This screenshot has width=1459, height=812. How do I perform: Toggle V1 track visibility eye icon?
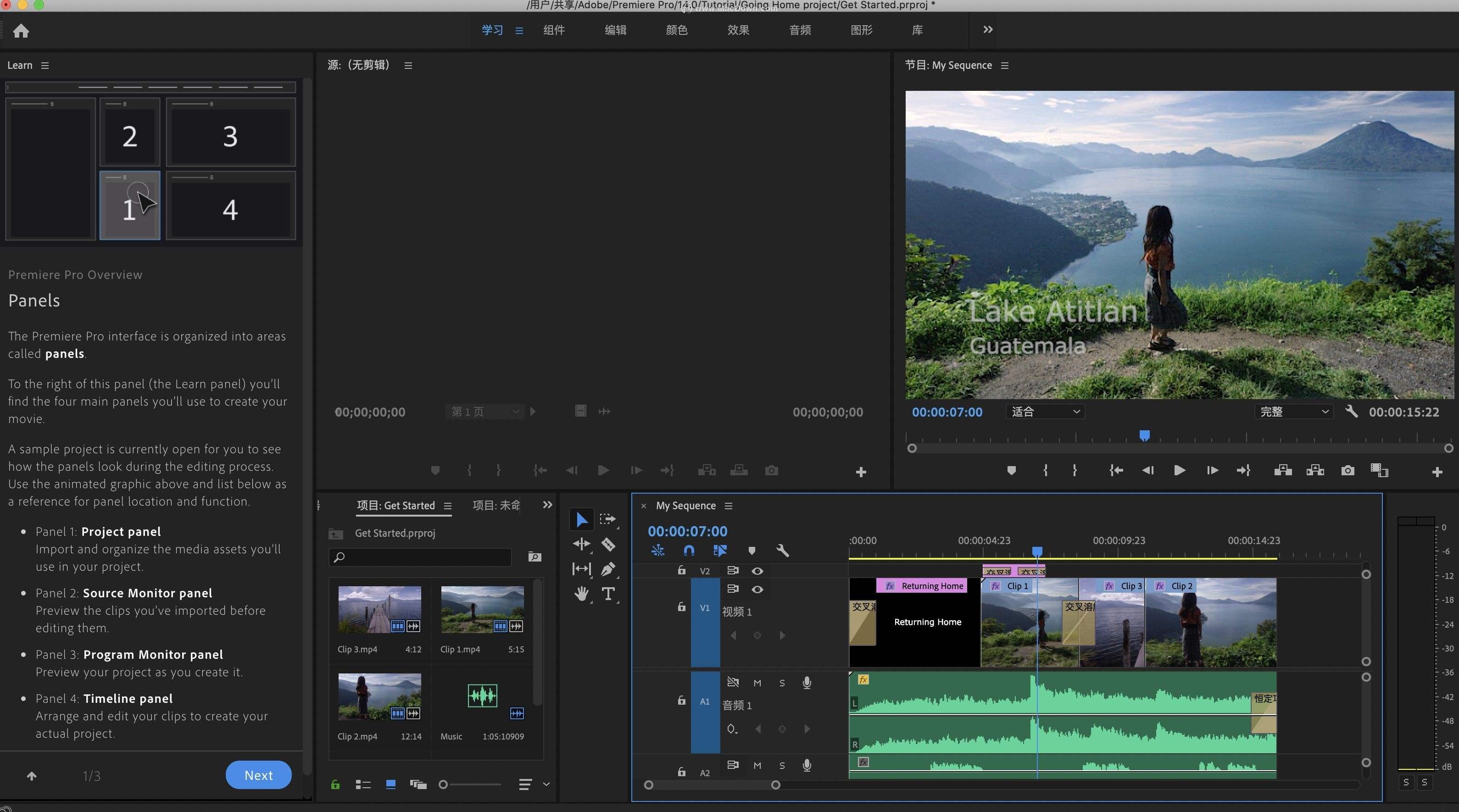click(759, 589)
